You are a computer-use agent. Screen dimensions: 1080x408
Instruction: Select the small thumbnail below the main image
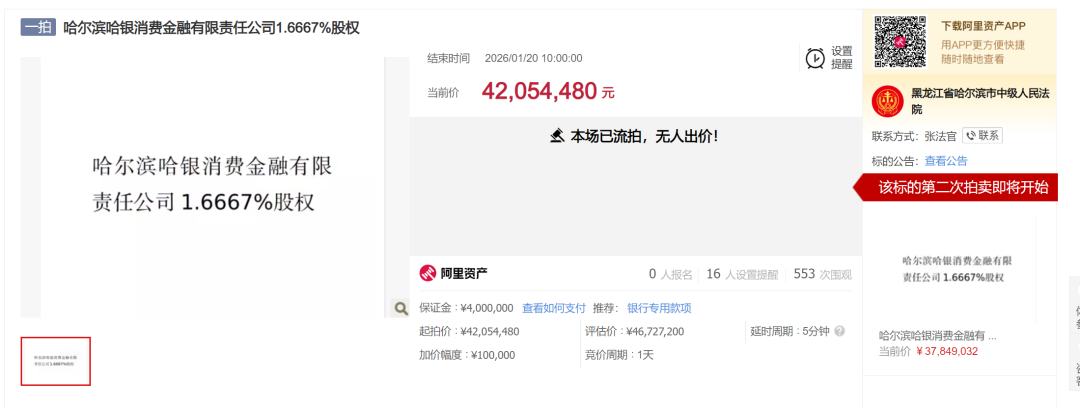pos(56,361)
